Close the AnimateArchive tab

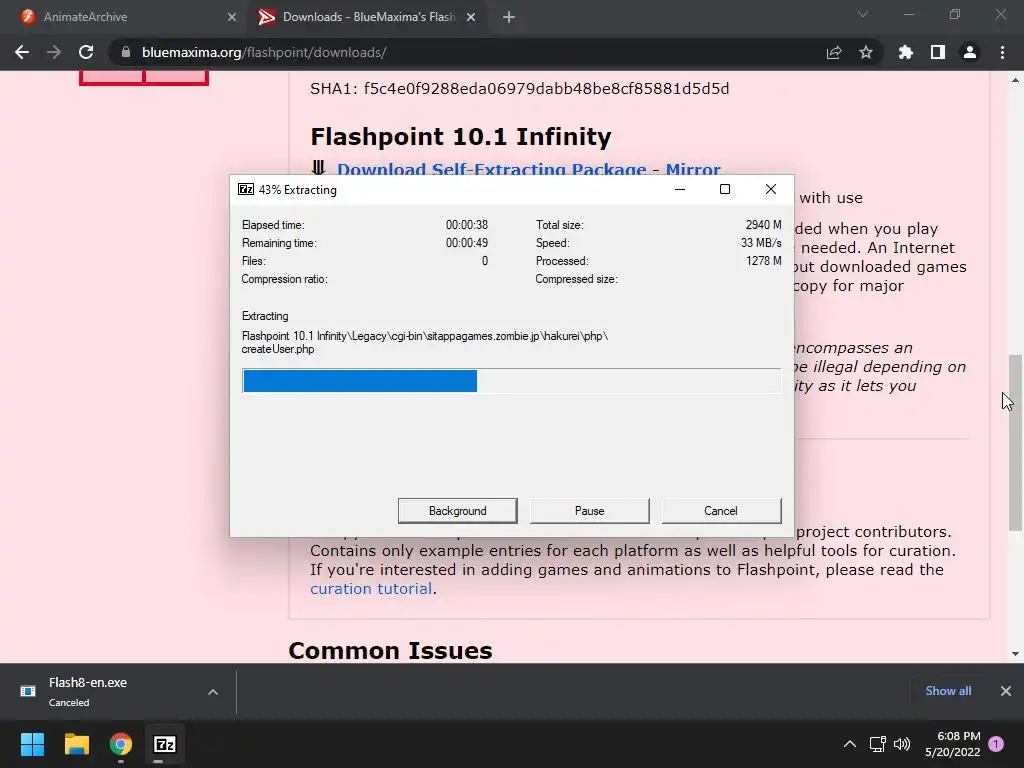click(x=232, y=17)
